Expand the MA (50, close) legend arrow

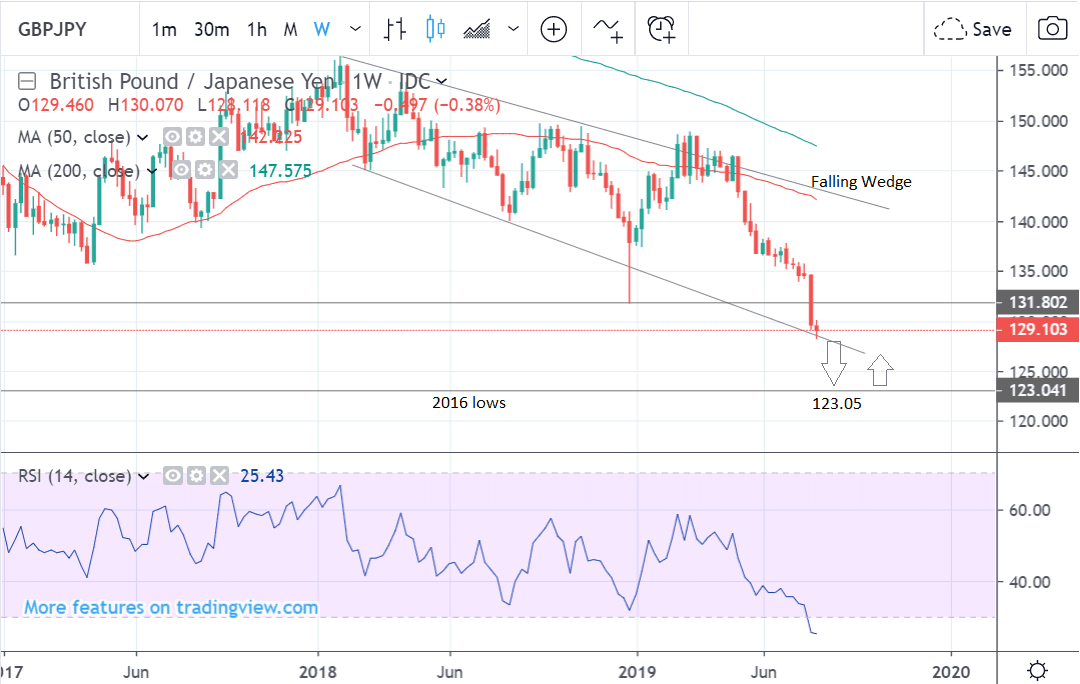pyautogui.click(x=143, y=137)
